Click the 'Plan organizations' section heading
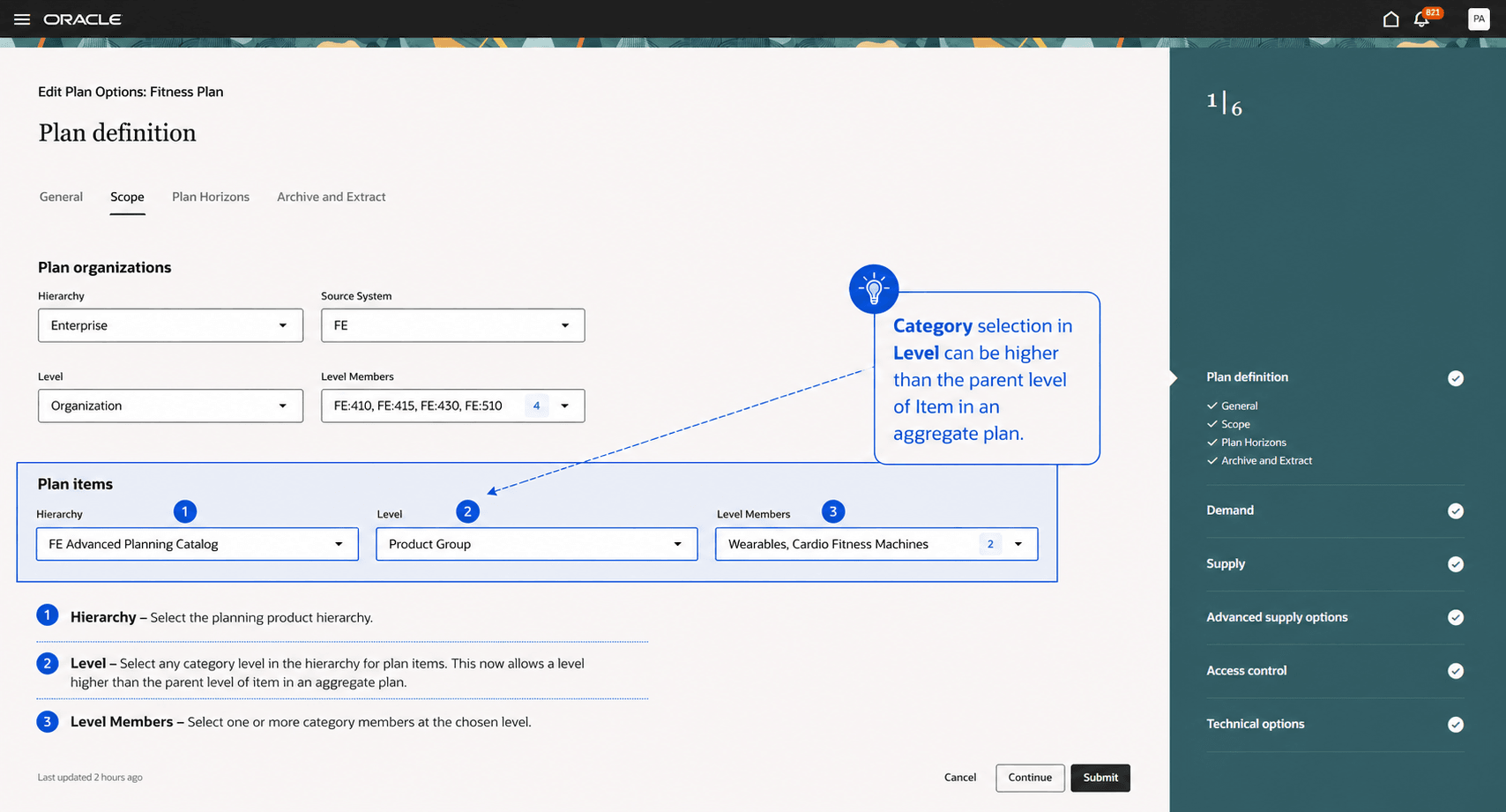This screenshot has width=1506, height=812. (104, 267)
